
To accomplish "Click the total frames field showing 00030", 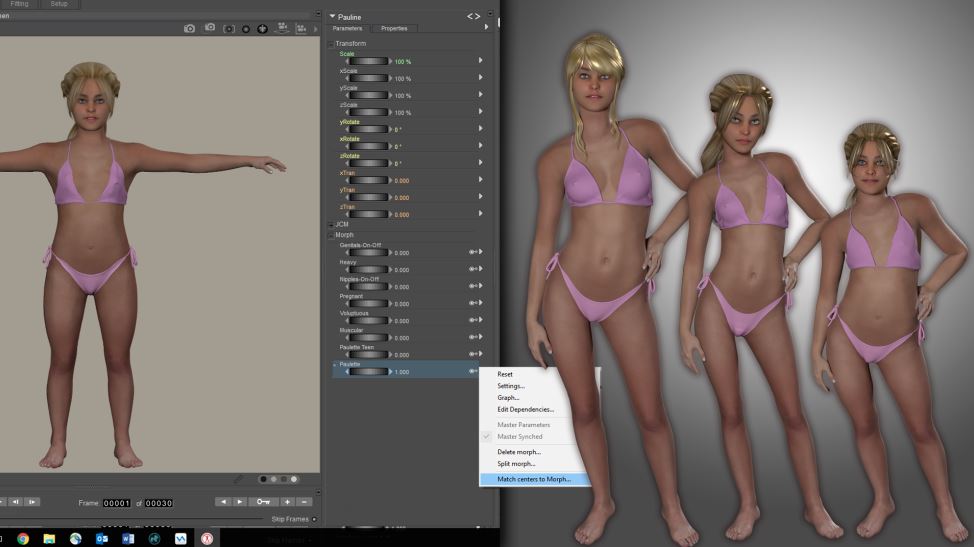I will (158, 503).
